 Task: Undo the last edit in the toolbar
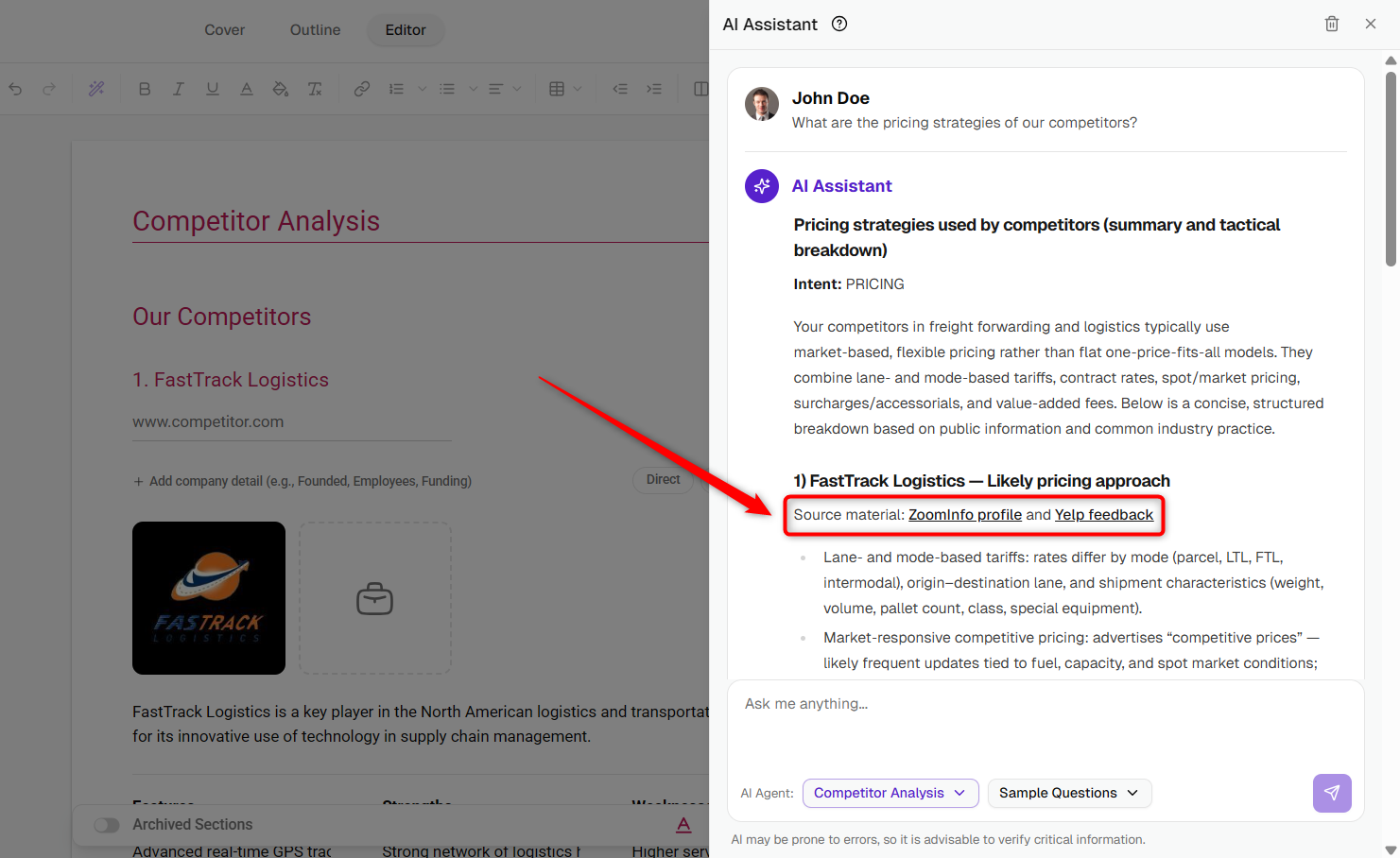(15, 89)
